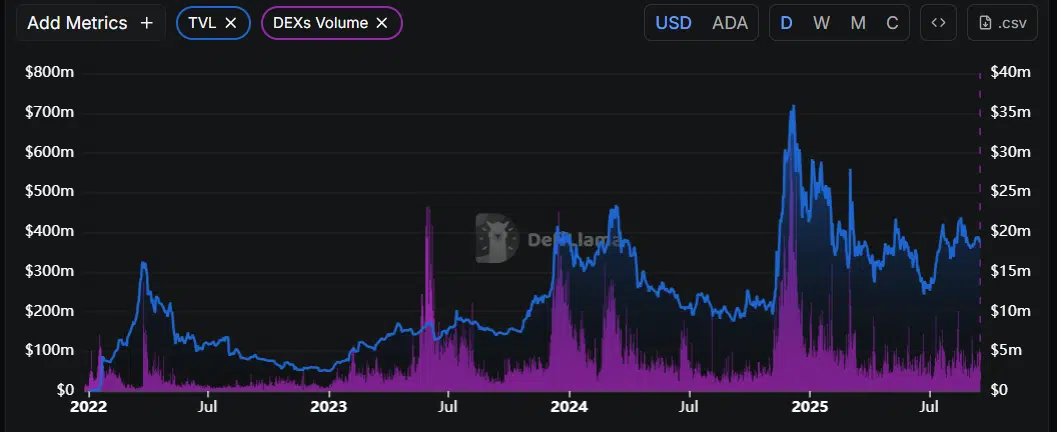The width and height of the screenshot is (1057, 432).
Task: Click the 2025 label on time axis
Action: click(809, 407)
